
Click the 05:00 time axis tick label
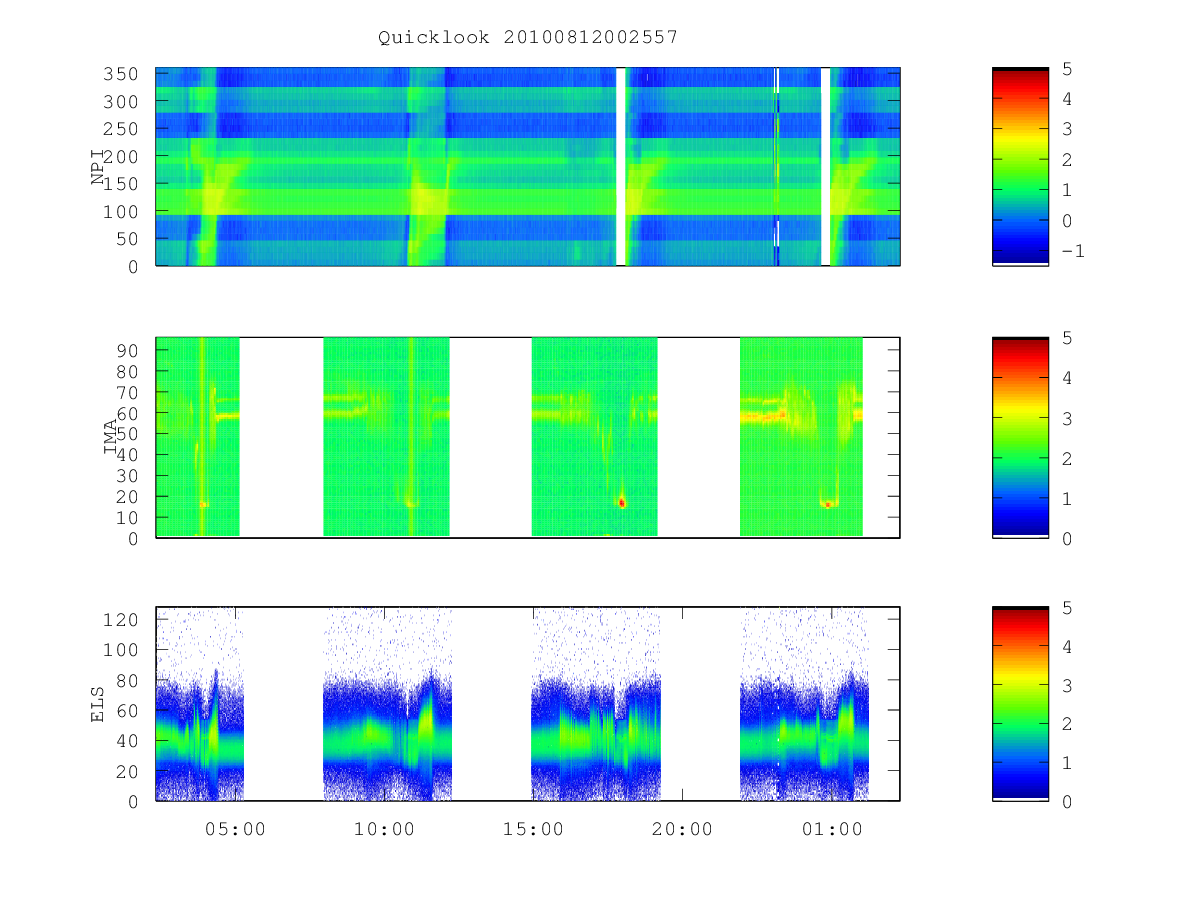click(x=235, y=829)
